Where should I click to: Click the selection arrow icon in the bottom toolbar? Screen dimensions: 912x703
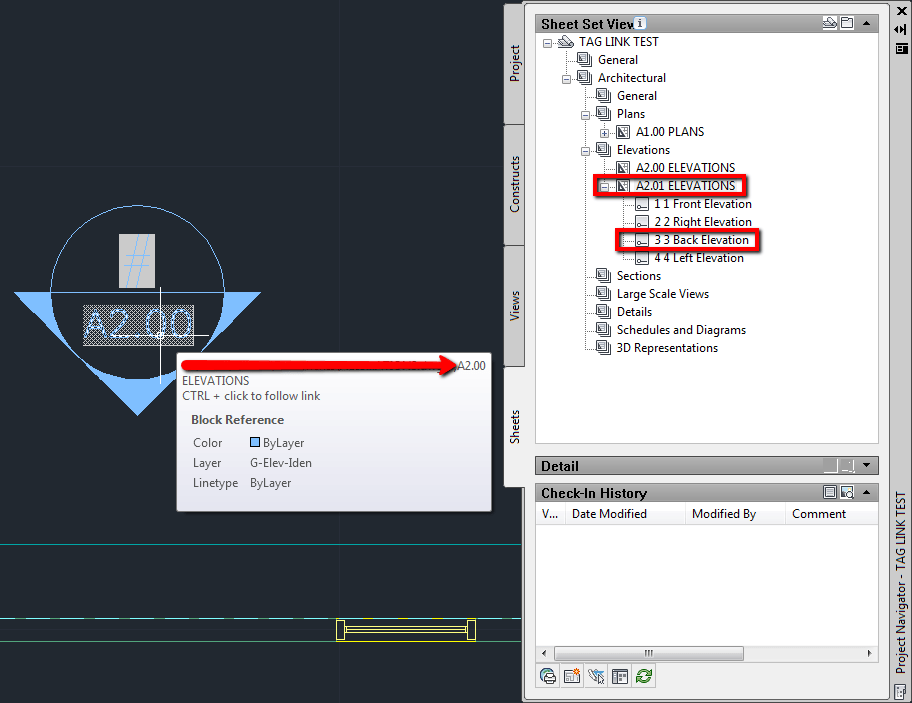(x=596, y=676)
